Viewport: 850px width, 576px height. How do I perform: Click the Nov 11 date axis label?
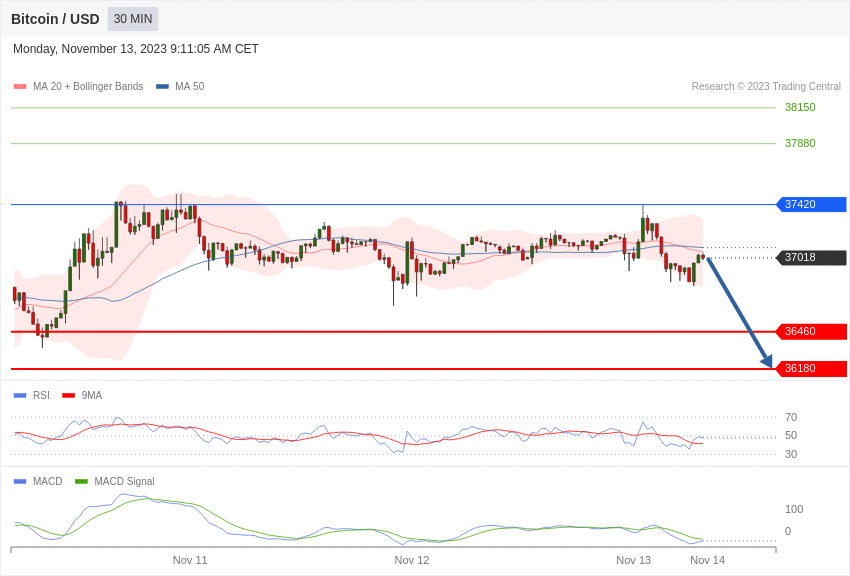(x=190, y=560)
